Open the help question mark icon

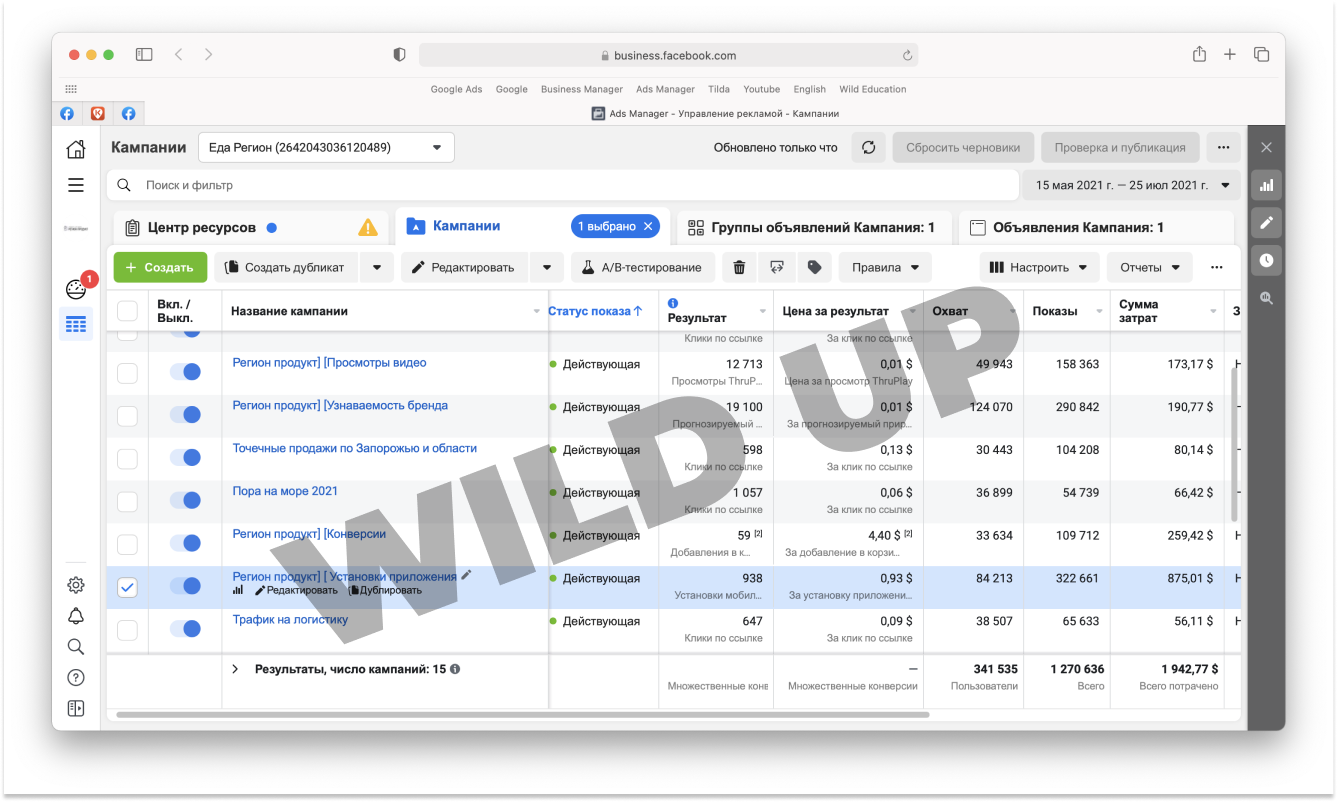tap(76, 678)
